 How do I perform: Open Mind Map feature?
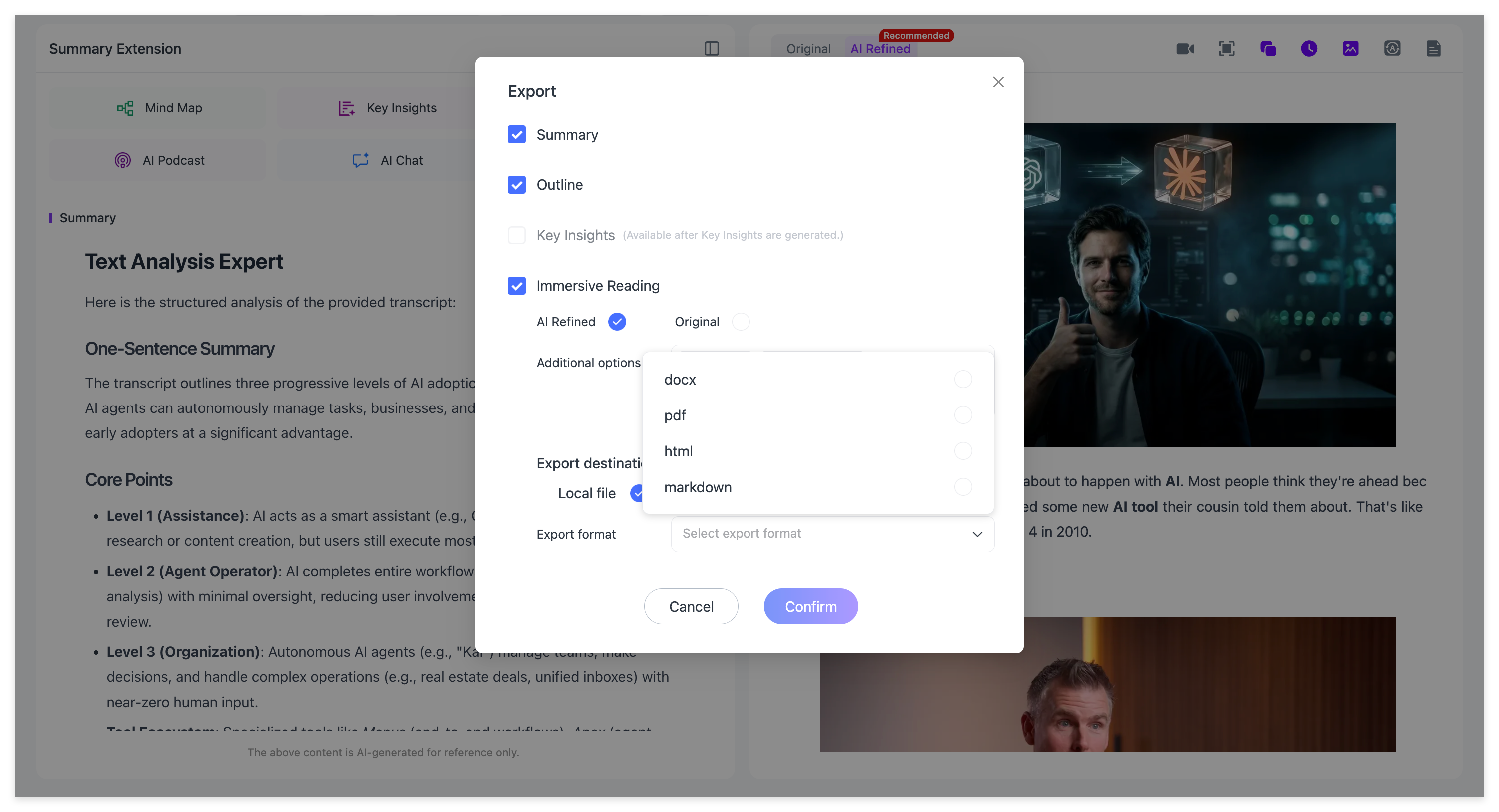point(158,108)
